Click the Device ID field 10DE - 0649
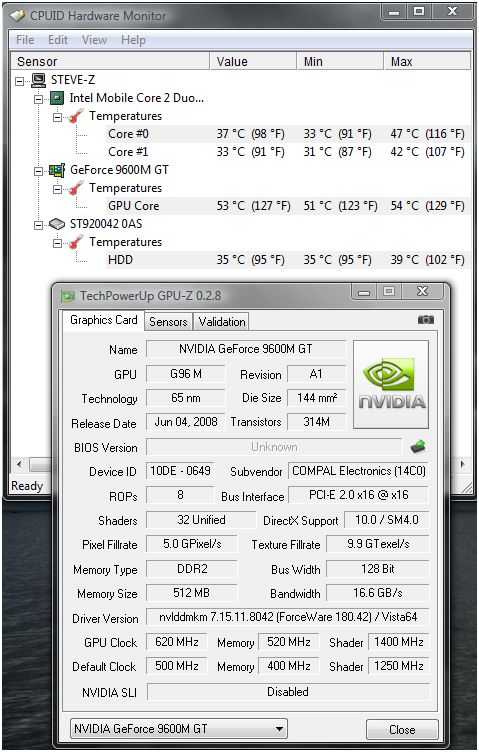 tap(180, 470)
